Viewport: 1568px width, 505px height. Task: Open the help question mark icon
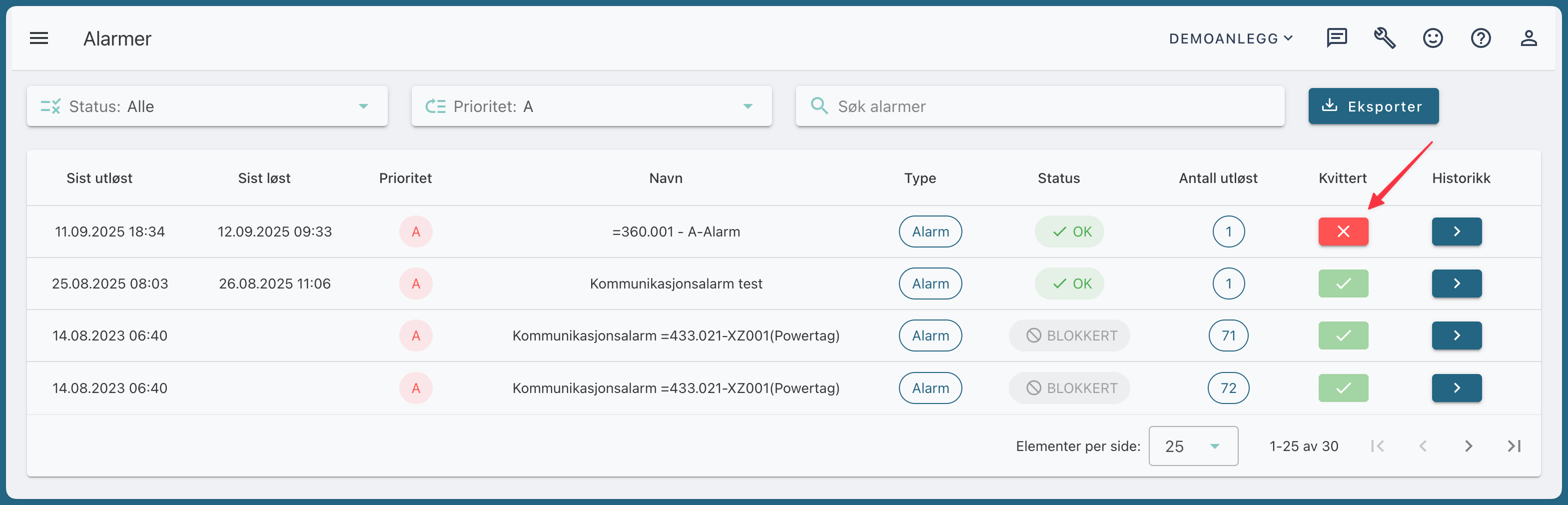click(1481, 38)
